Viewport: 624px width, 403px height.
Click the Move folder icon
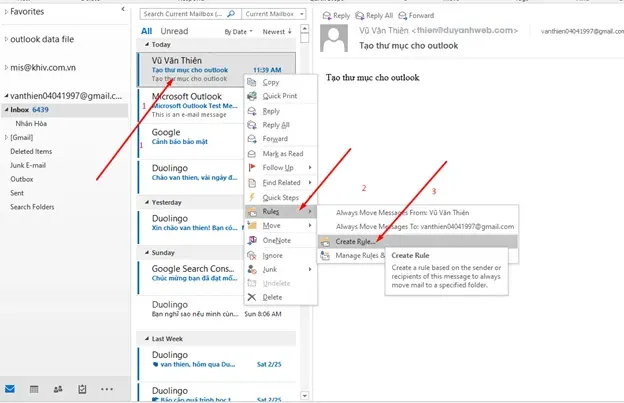[252, 226]
